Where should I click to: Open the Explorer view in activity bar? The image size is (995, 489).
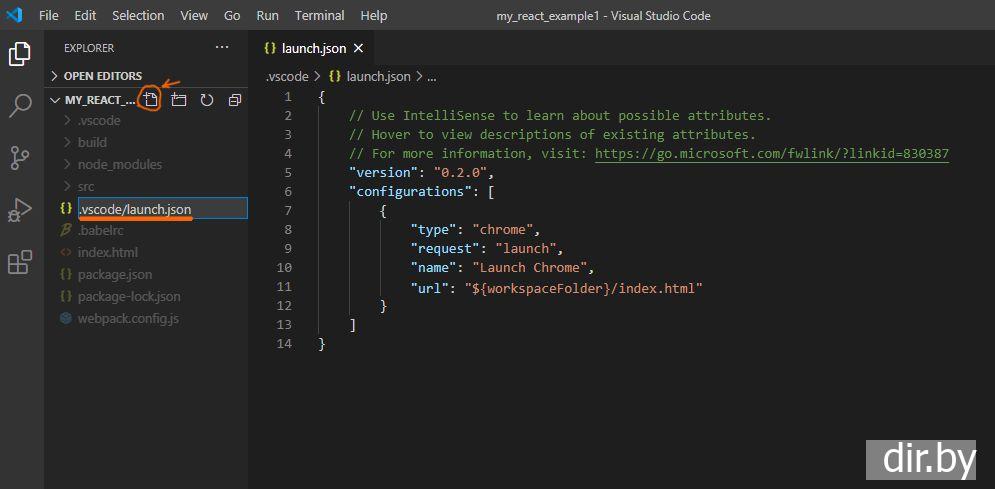[x=20, y=54]
